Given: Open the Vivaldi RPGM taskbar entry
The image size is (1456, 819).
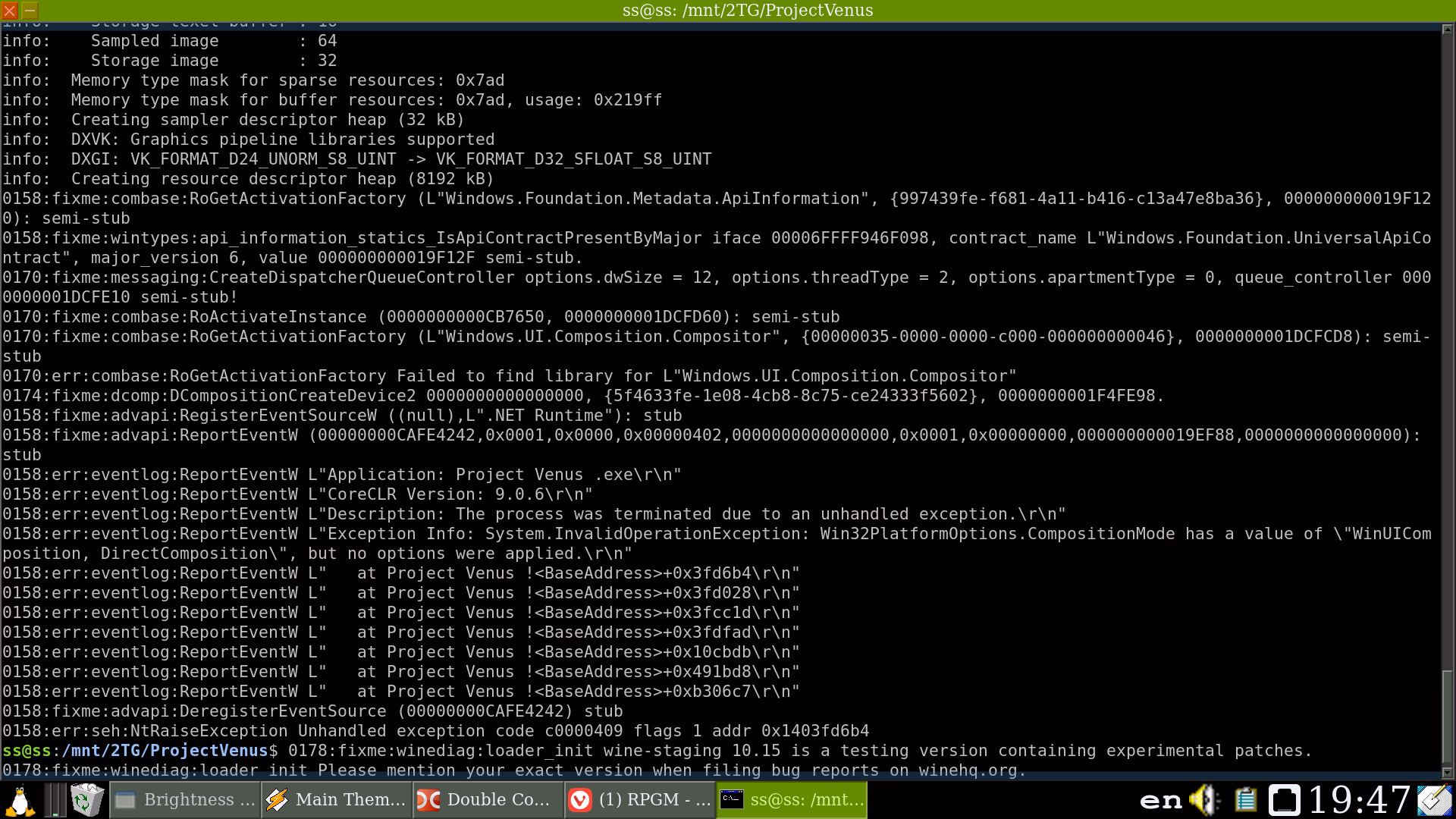Looking at the screenshot, I should pos(641,800).
